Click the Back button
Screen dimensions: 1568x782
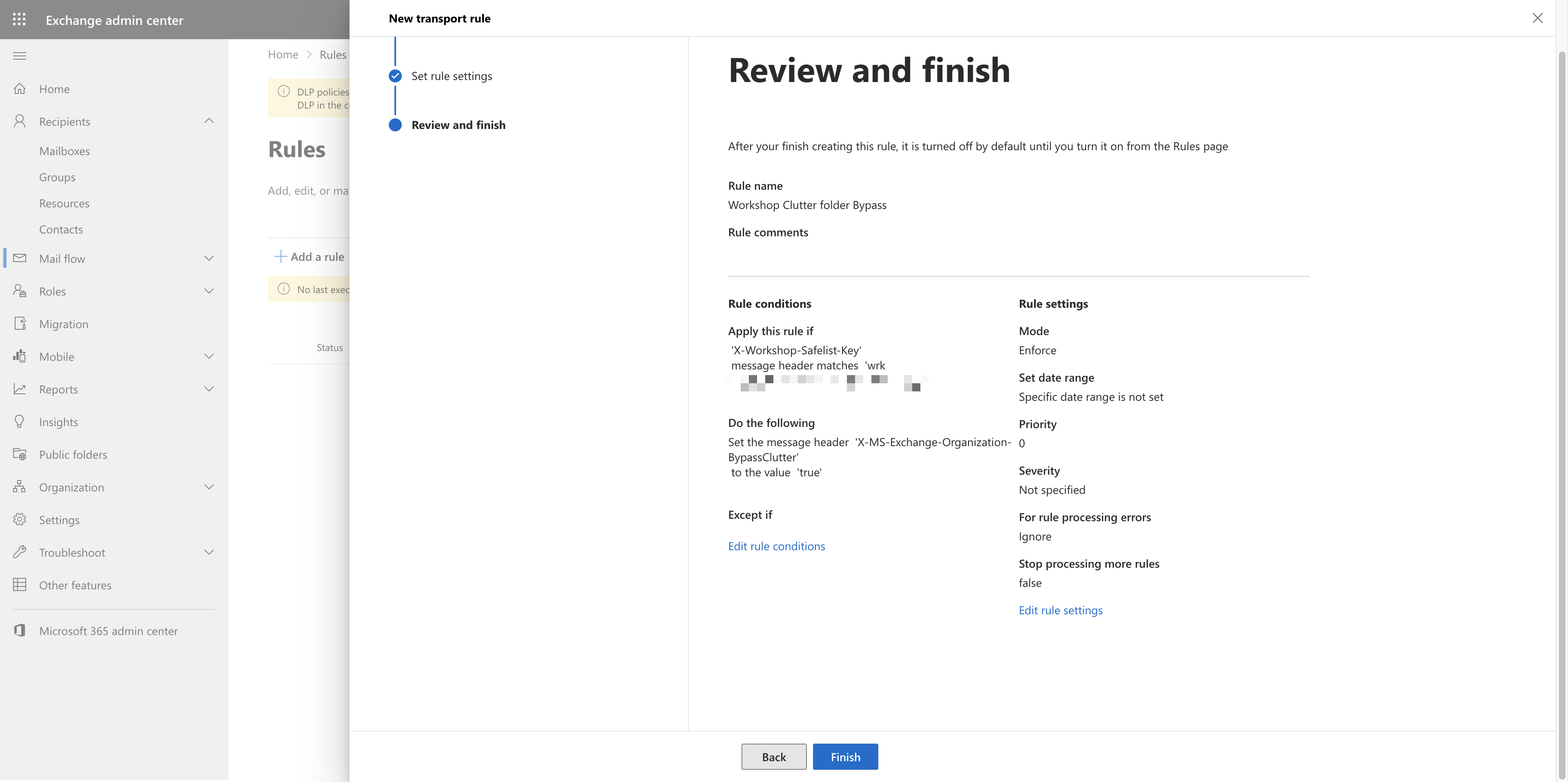coord(774,756)
